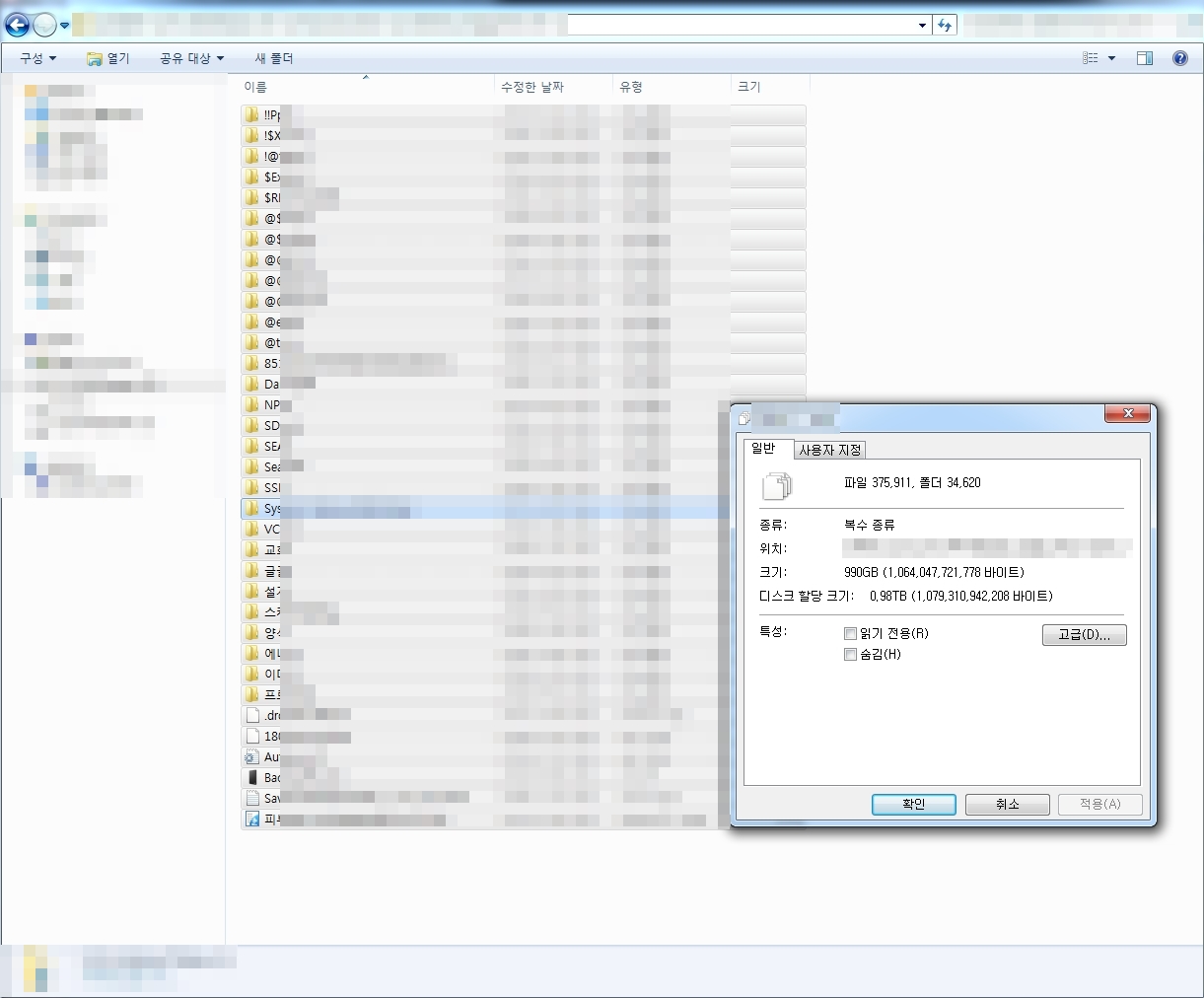1204x998 pixels.
Task: Click the gear settings file icon beside Au
Action: 251,756
